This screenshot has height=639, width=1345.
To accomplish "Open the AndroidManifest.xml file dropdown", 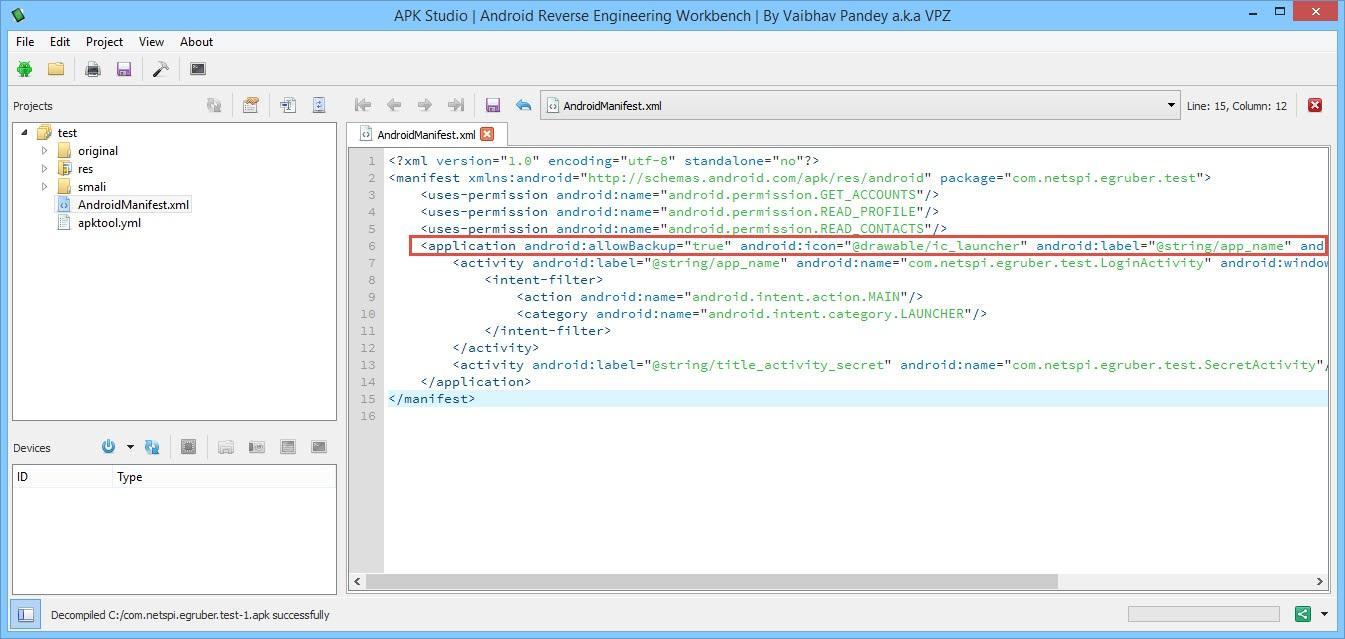I will tap(1171, 106).
